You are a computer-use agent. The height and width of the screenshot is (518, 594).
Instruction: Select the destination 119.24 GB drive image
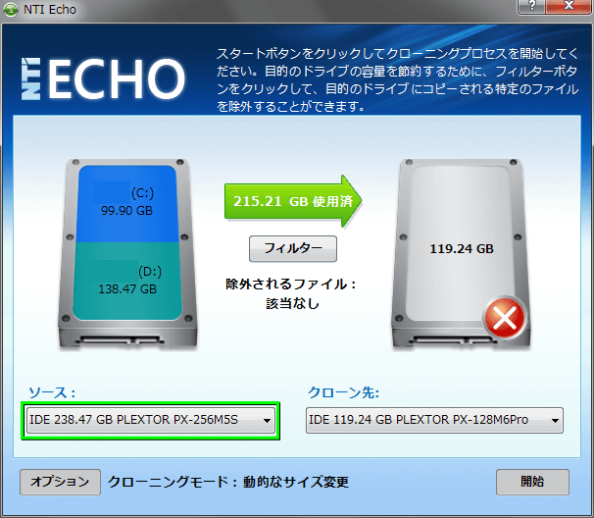(x=461, y=253)
